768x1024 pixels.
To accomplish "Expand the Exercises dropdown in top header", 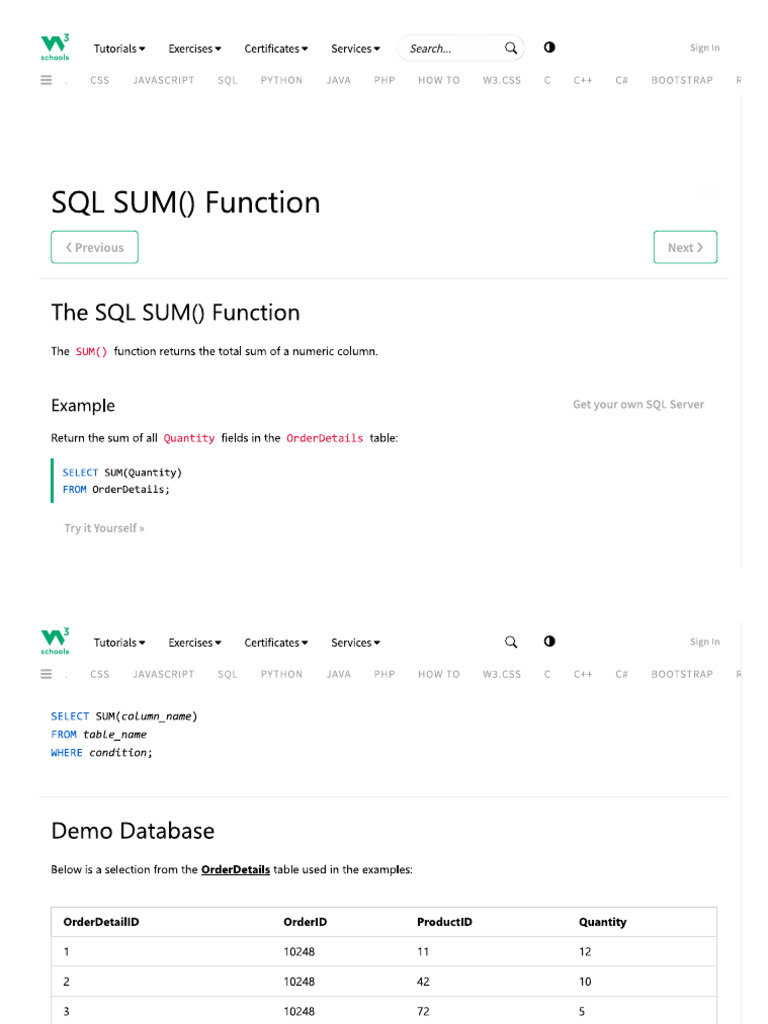I will [195, 48].
